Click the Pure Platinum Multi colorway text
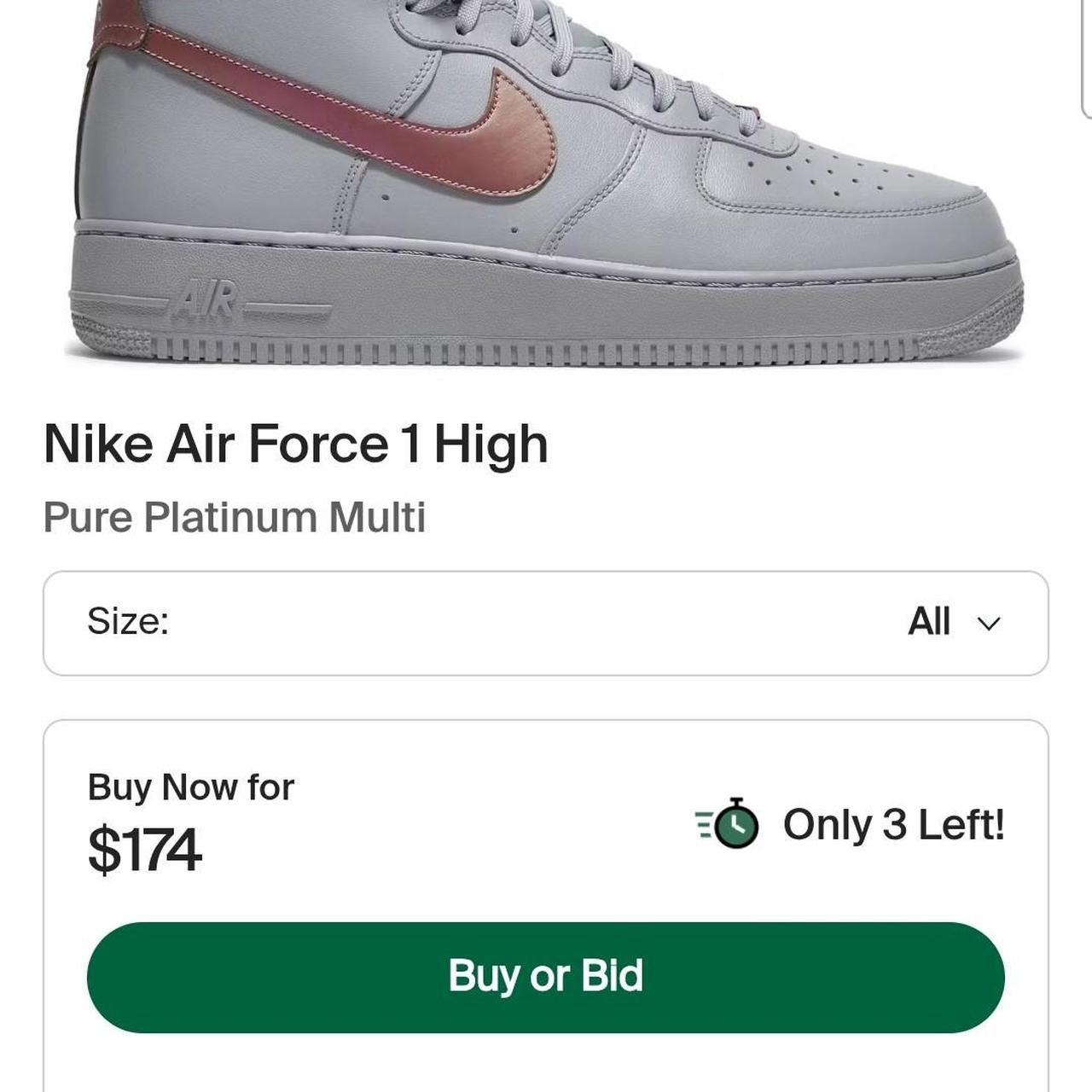1092x1092 pixels. click(x=235, y=517)
